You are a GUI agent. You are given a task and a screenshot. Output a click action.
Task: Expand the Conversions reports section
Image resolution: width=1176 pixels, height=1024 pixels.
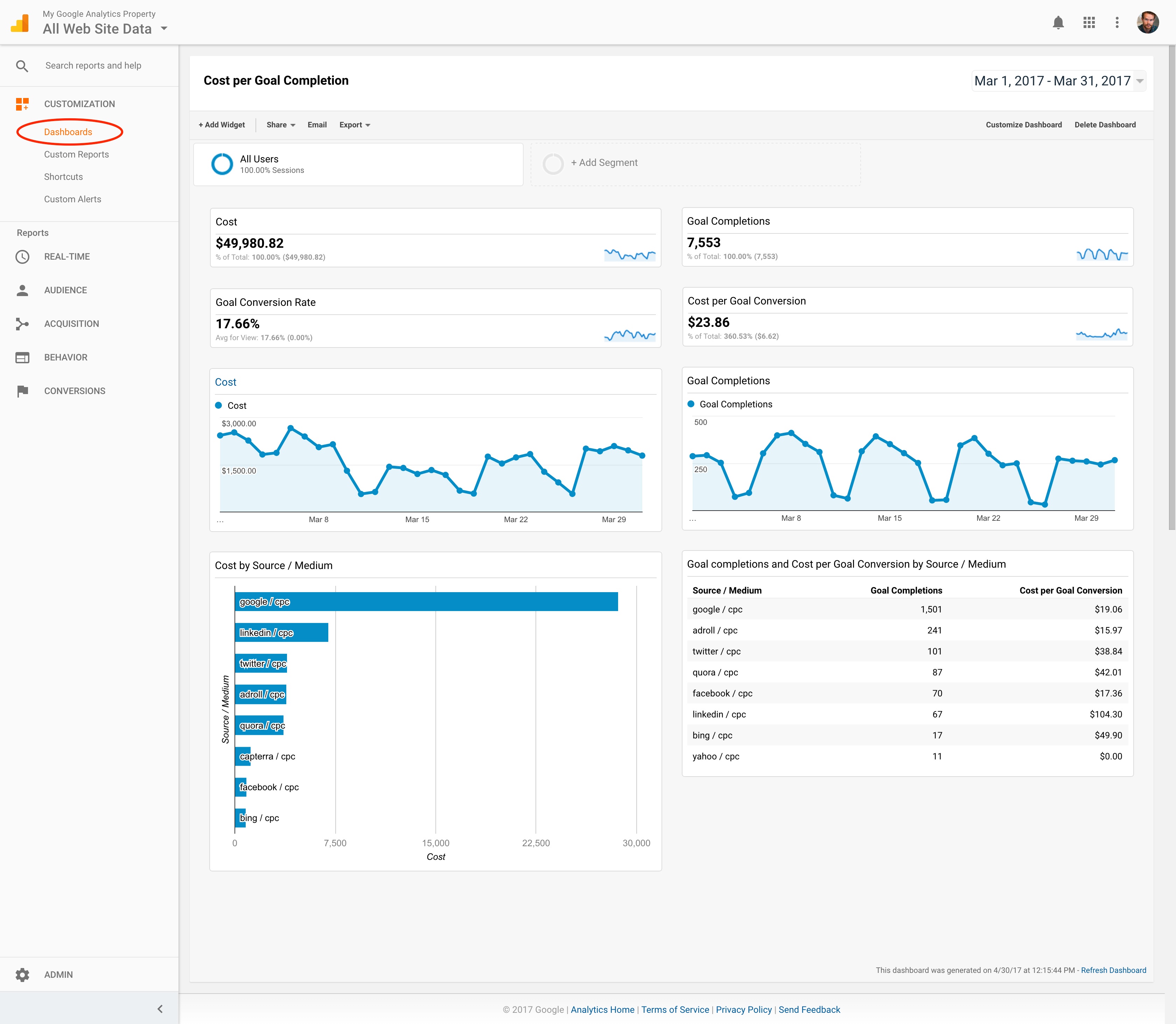[x=75, y=391]
